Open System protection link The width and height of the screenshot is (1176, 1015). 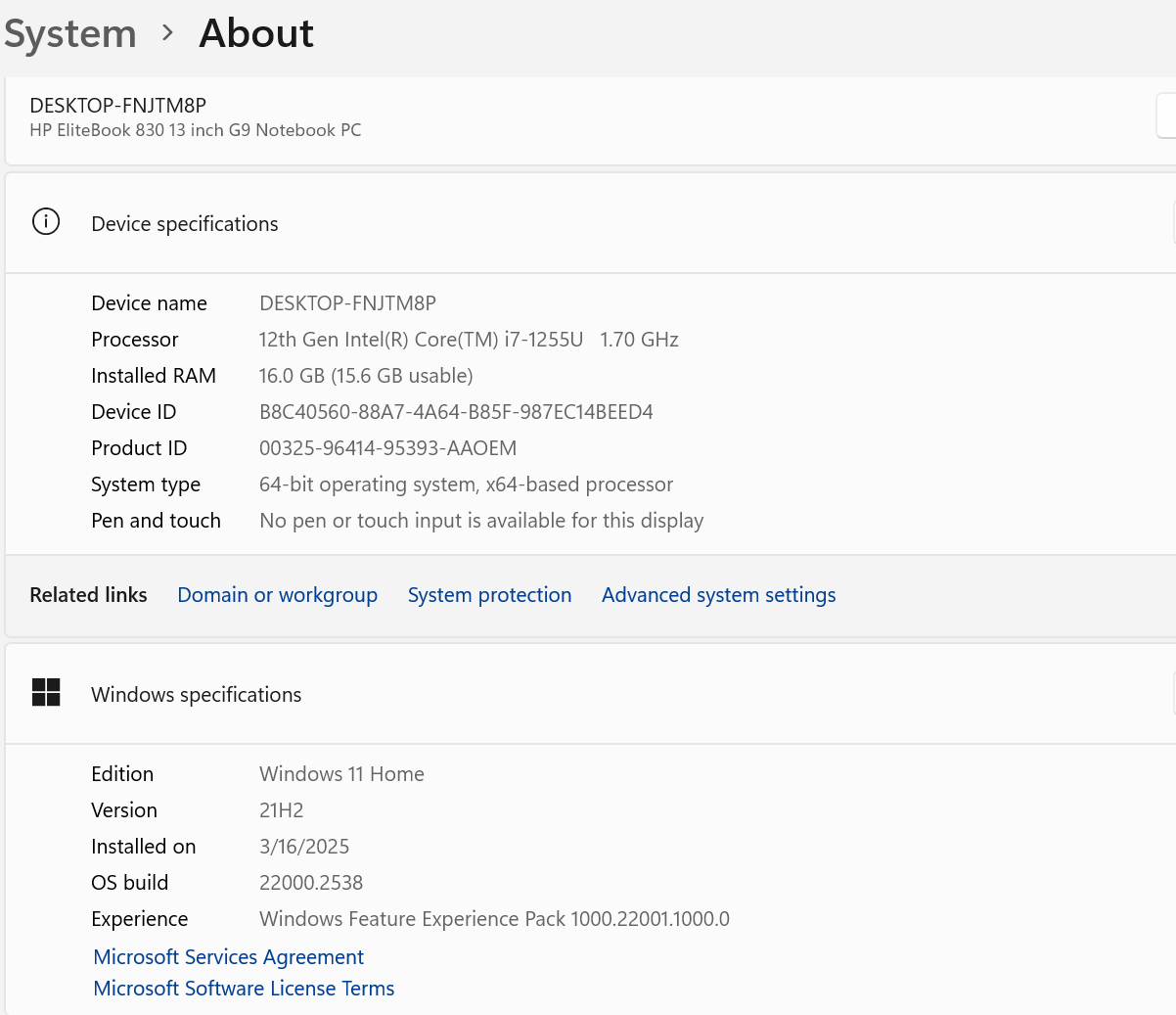point(489,595)
